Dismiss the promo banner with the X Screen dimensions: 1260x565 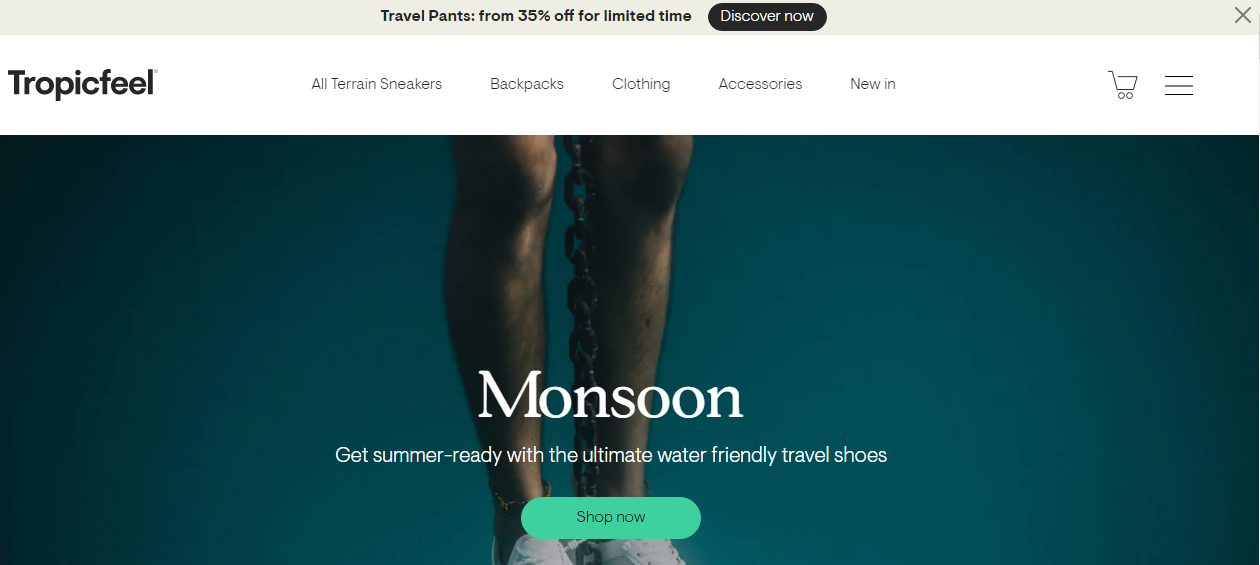1242,15
